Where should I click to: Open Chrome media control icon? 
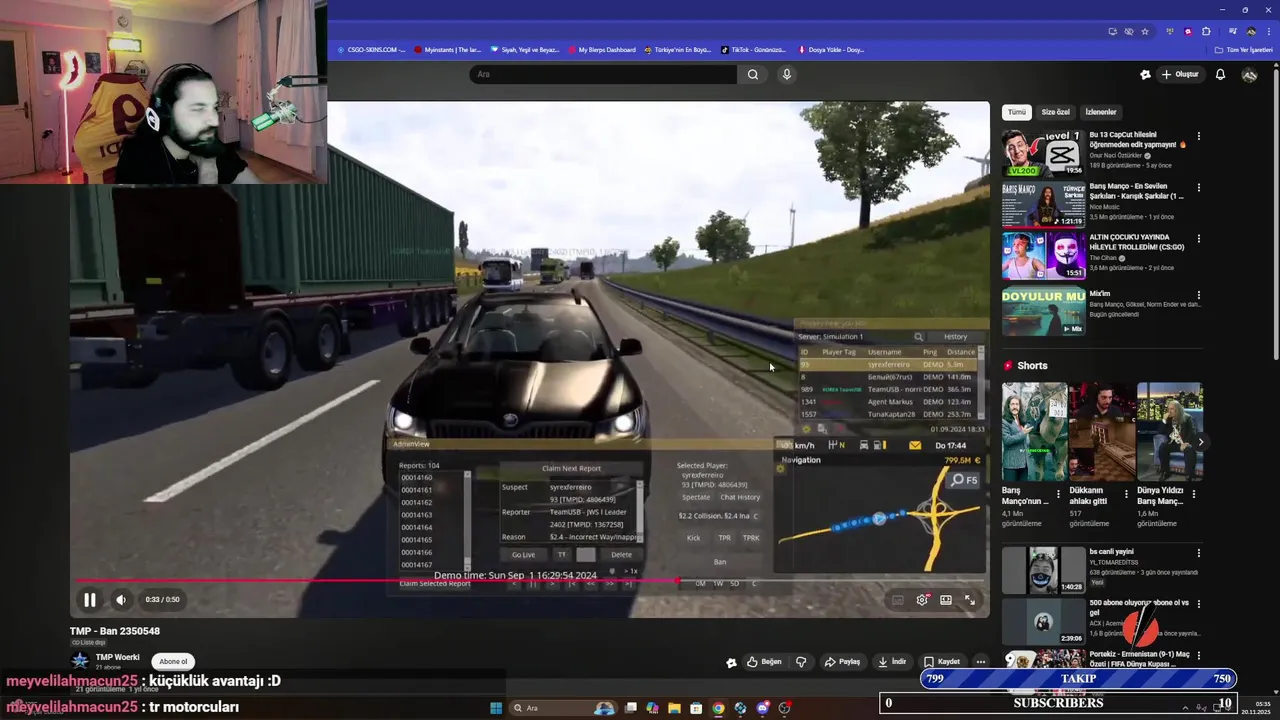tap(1233, 31)
